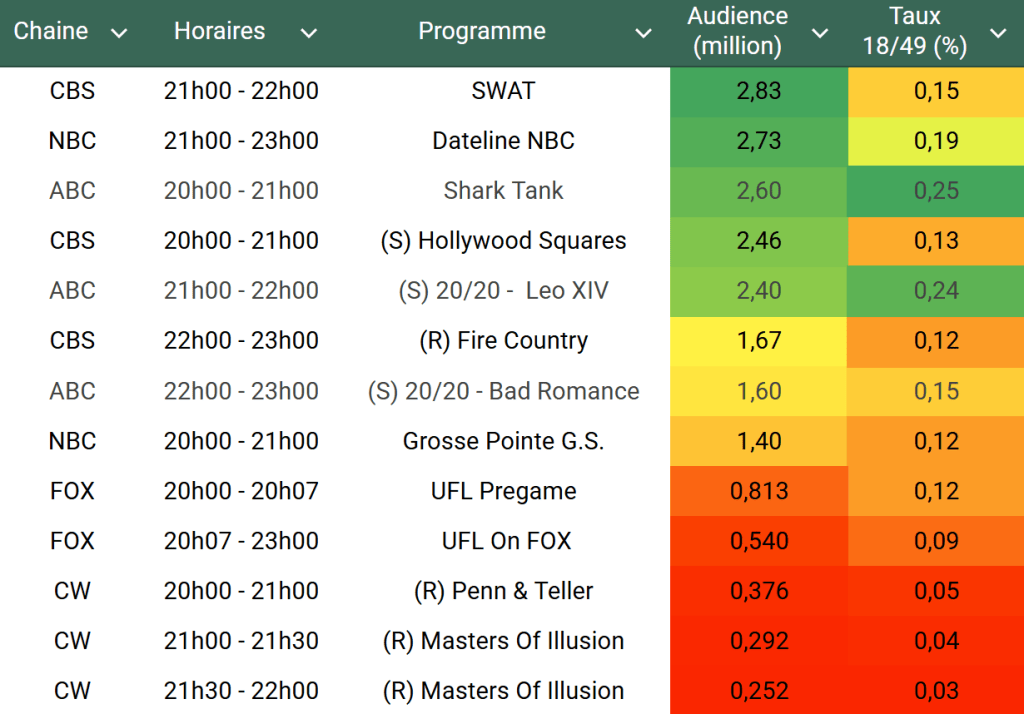Screen dimensions: 1024x714
Task: Click the UFL Pregame programme cell
Action: click(x=503, y=491)
